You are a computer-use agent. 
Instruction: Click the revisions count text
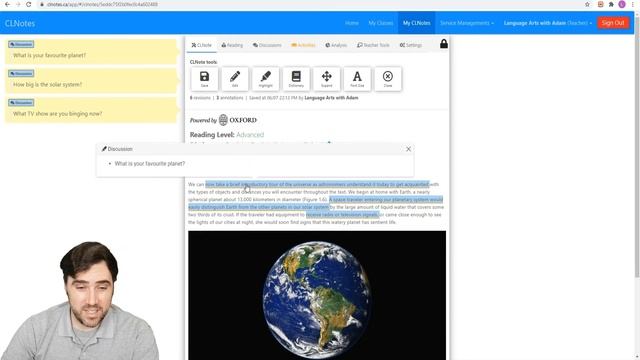(x=200, y=98)
